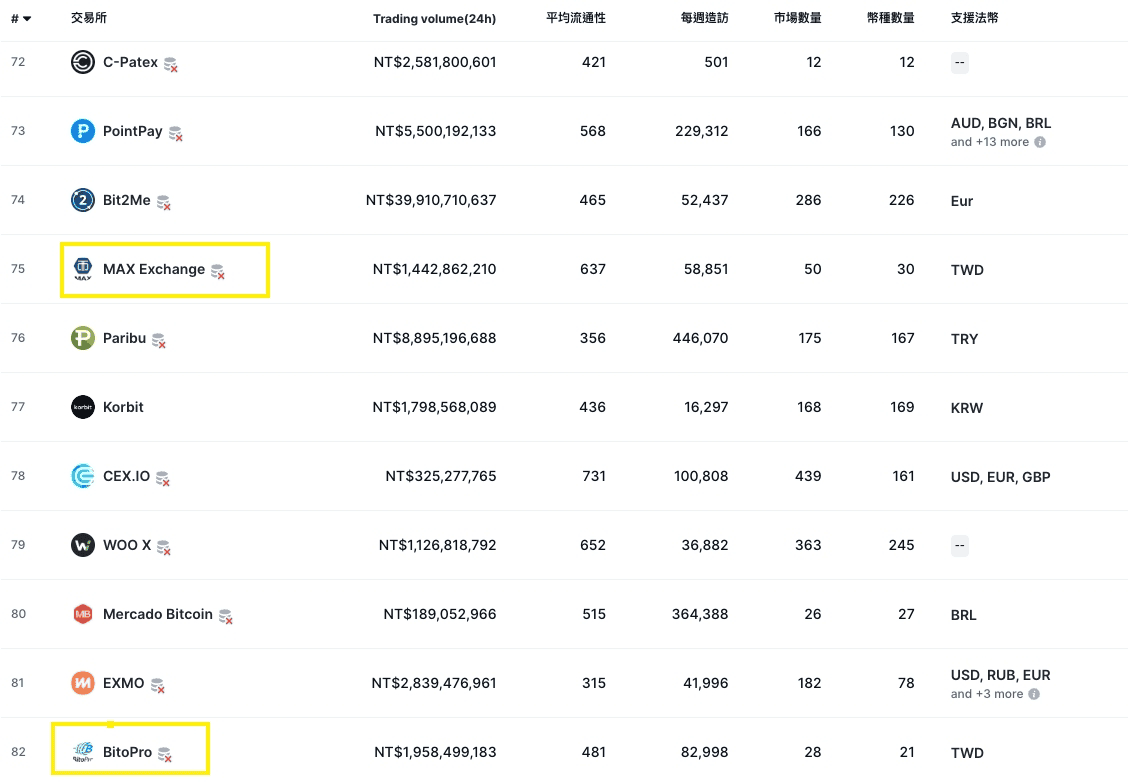Click the no-reserves icon beside C-Patex
This screenshot has height=782, width=1128.
170,64
